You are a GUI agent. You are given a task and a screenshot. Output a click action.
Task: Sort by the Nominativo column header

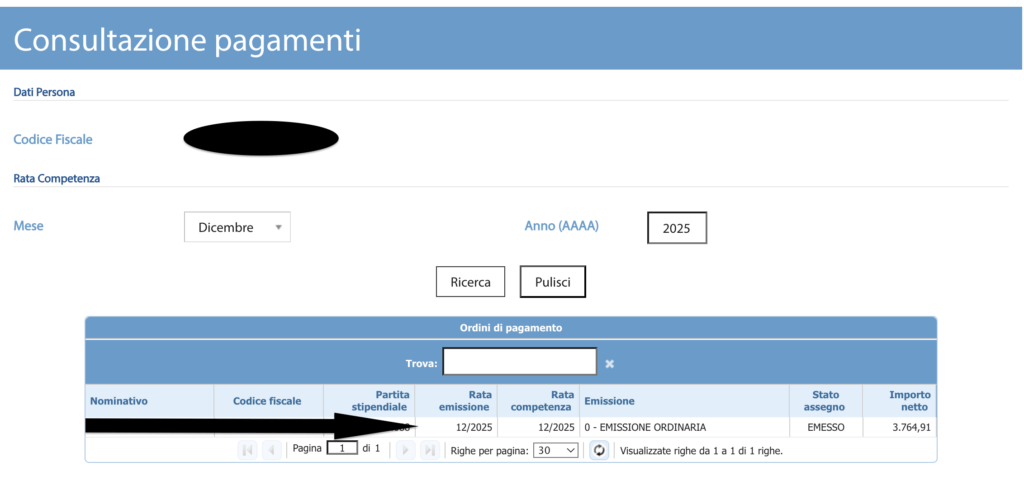[x=119, y=401]
